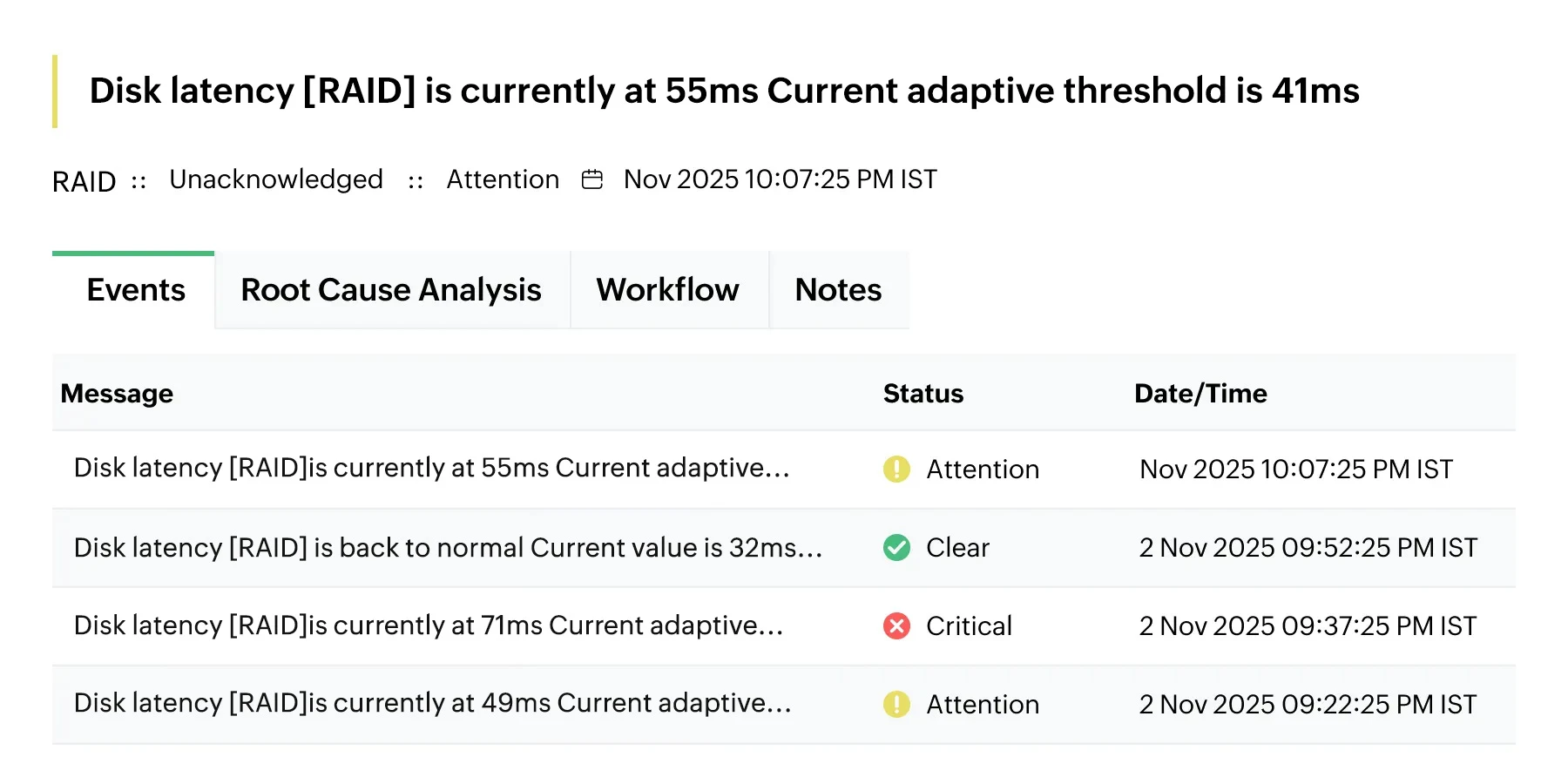
Task: Expand the truncated 55ms disk latency message
Action: pos(431,469)
